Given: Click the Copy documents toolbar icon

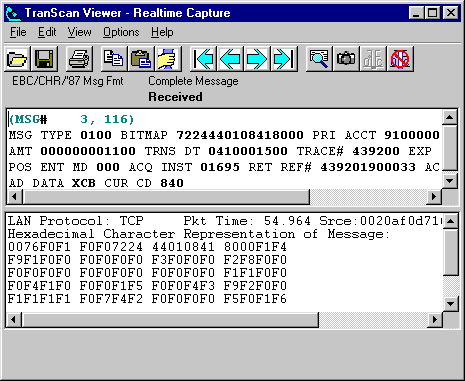Looking at the screenshot, I should pos(114,59).
